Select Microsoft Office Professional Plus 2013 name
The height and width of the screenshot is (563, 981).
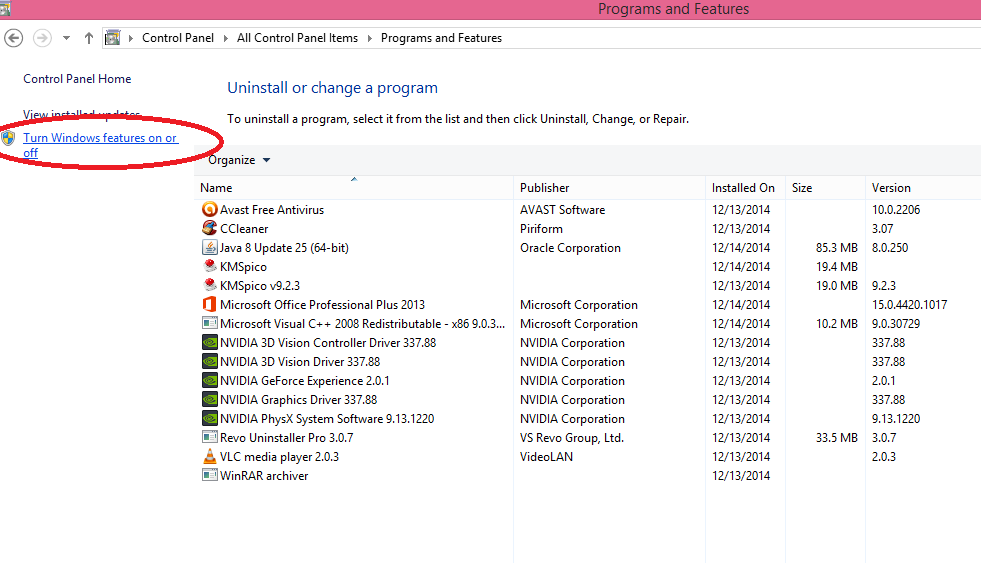(322, 305)
